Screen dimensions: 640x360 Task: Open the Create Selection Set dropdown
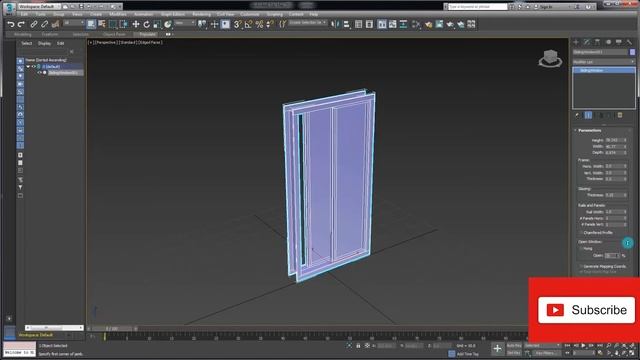[308, 23]
